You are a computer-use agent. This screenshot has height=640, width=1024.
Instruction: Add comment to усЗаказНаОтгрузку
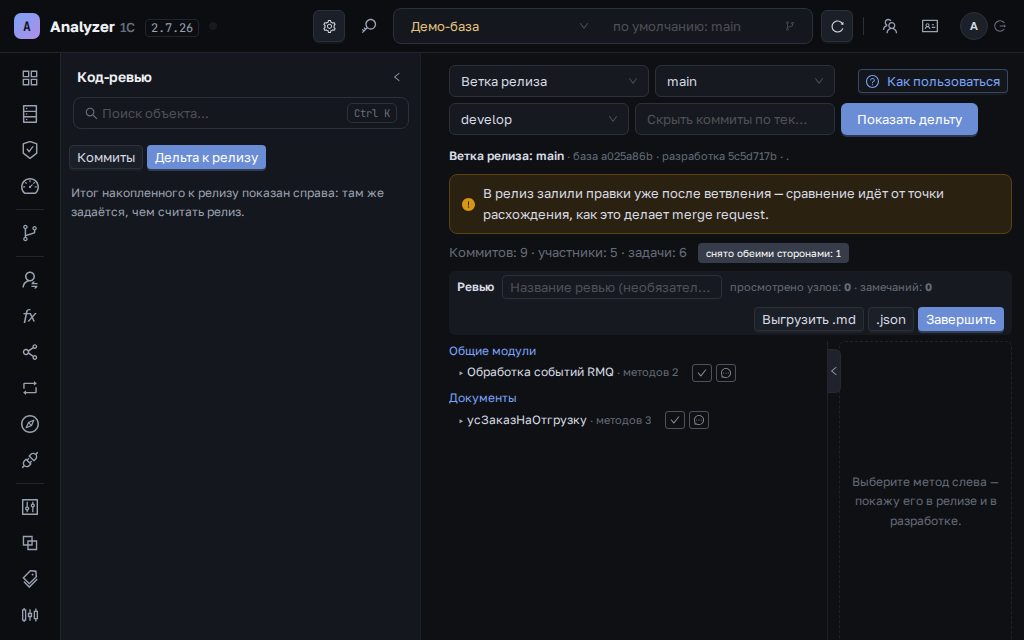[699, 420]
